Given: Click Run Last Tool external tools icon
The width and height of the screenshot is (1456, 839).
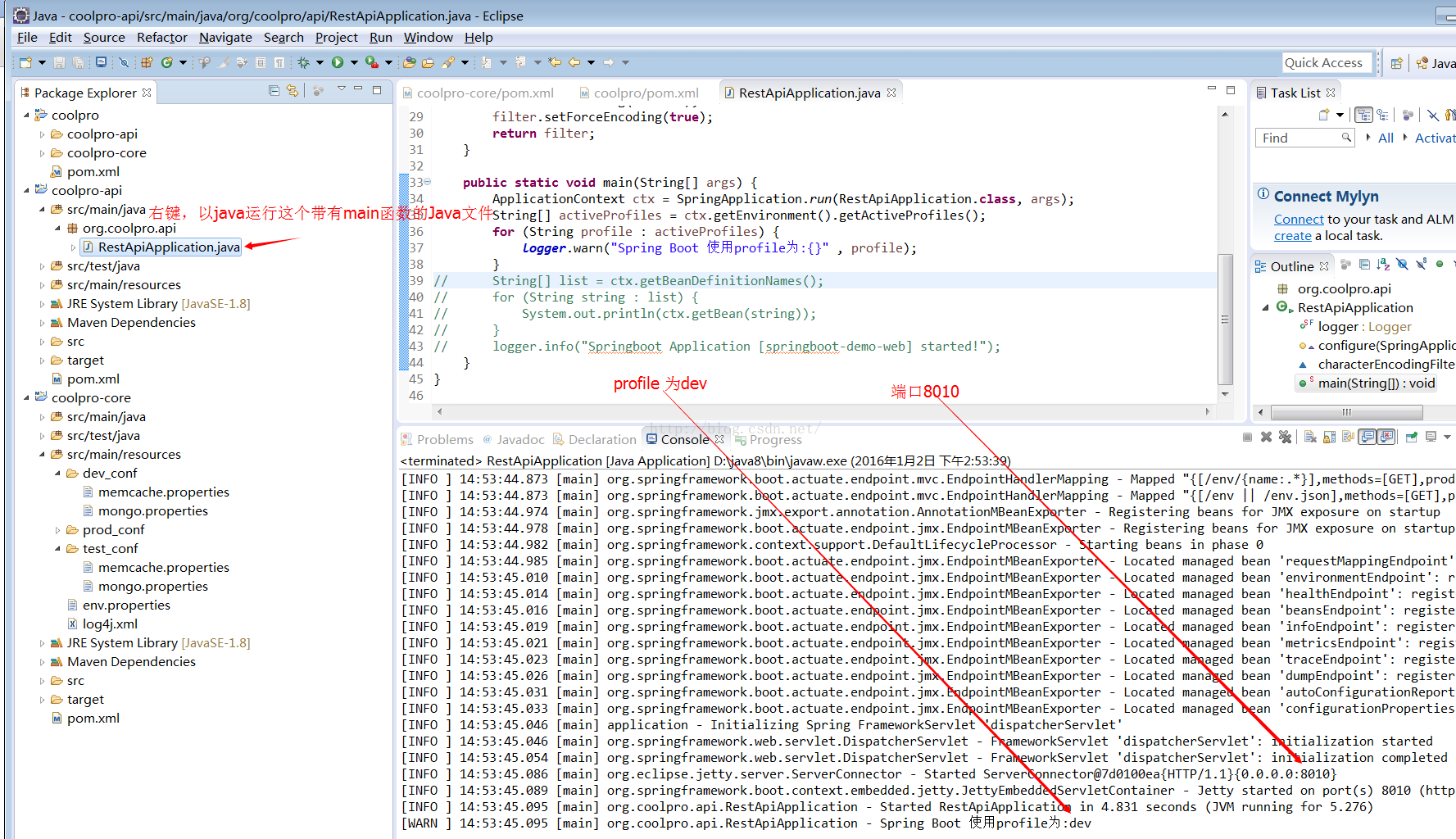Looking at the screenshot, I should click(x=371, y=62).
